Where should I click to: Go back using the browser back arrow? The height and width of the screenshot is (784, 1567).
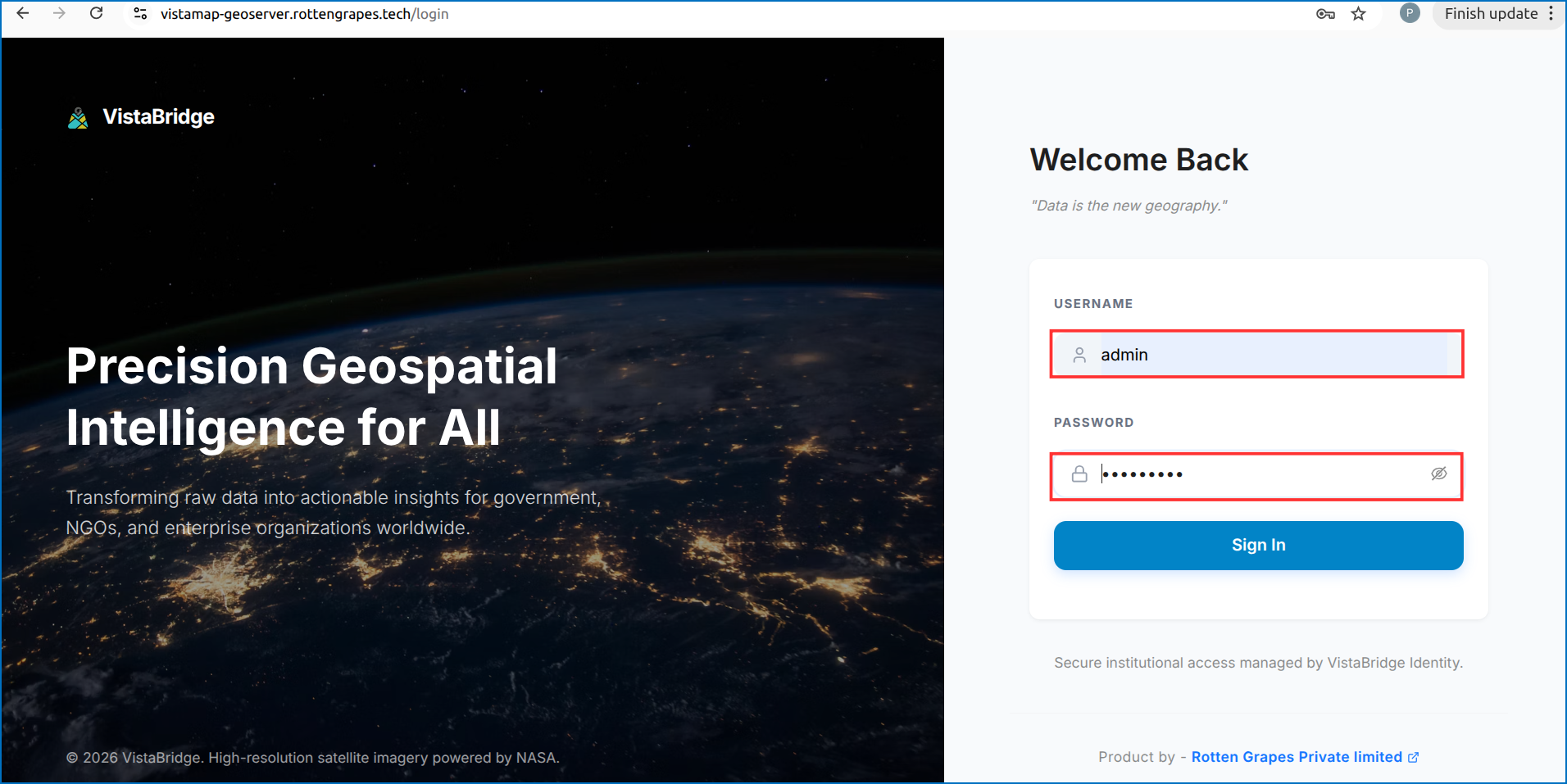click(x=23, y=14)
